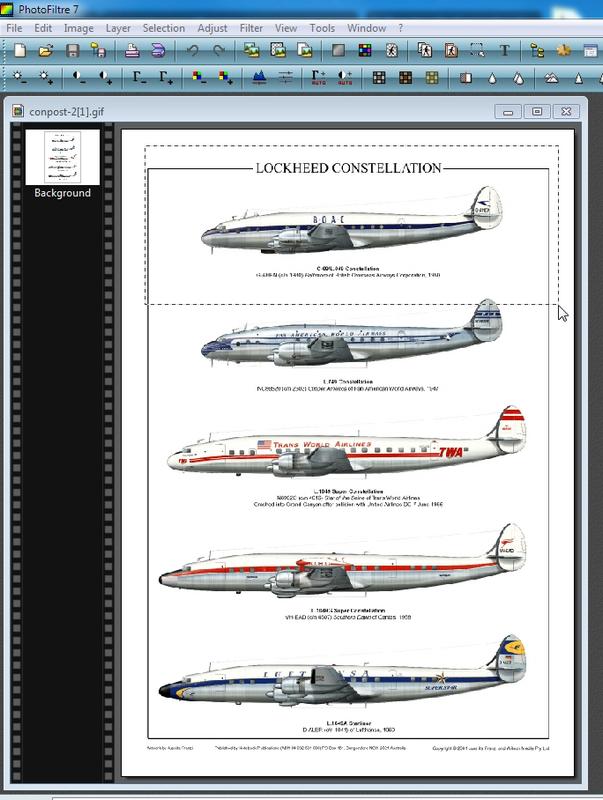The height and width of the screenshot is (800, 603).
Task: Click the conpost-2[1].gif title text
Action: 66,111
